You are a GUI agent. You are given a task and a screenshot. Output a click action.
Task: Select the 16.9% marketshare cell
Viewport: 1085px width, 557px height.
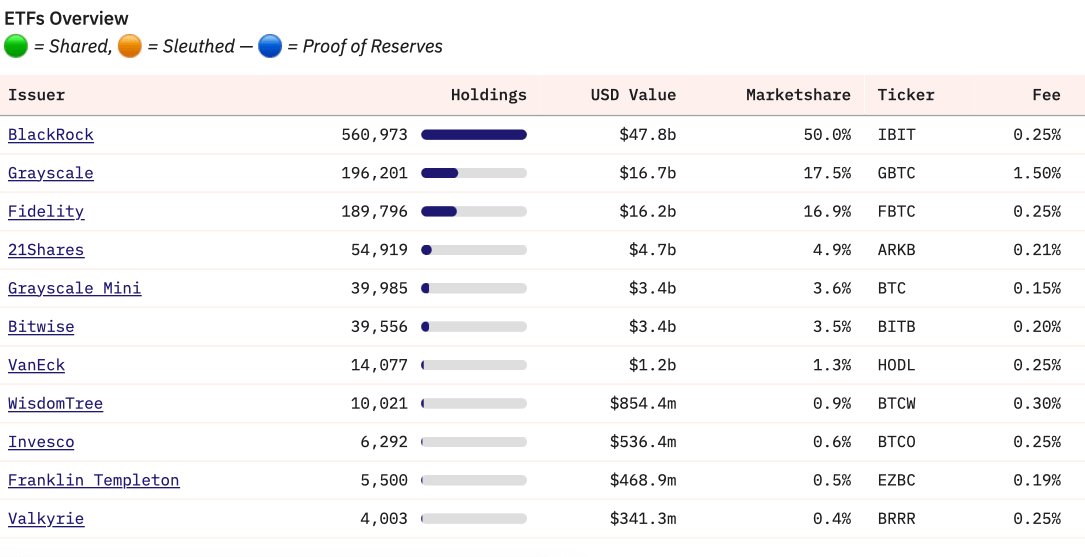point(827,212)
